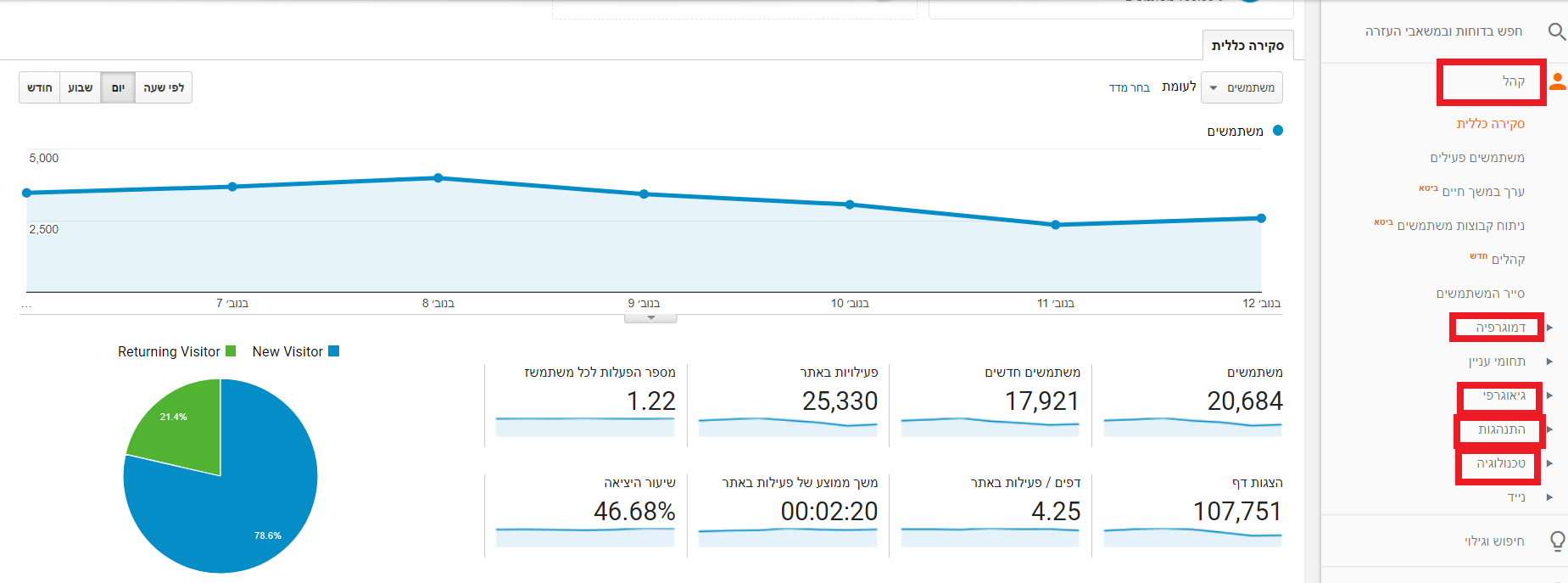Screen dimensions: 1568x583
Task: Click the sessions per user value 1.22
Action: click(x=650, y=401)
